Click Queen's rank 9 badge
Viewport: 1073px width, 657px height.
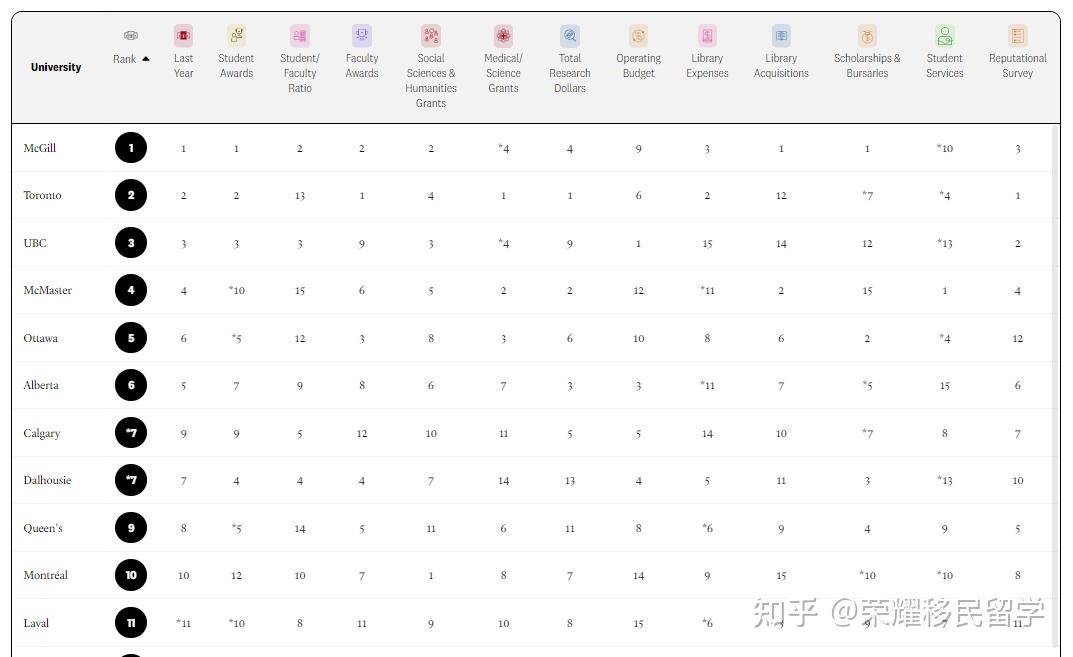tap(131, 528)
